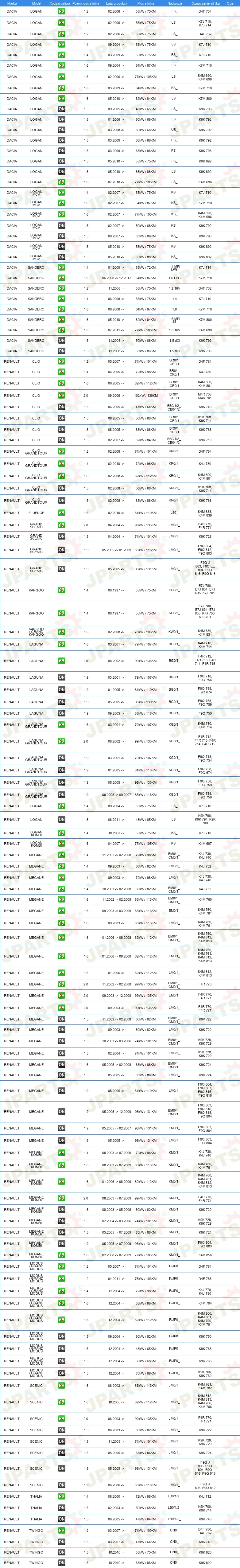
Task: Click petrol icon in Clio 2.0 M4R 700 row
Action: tap(61, 396)
